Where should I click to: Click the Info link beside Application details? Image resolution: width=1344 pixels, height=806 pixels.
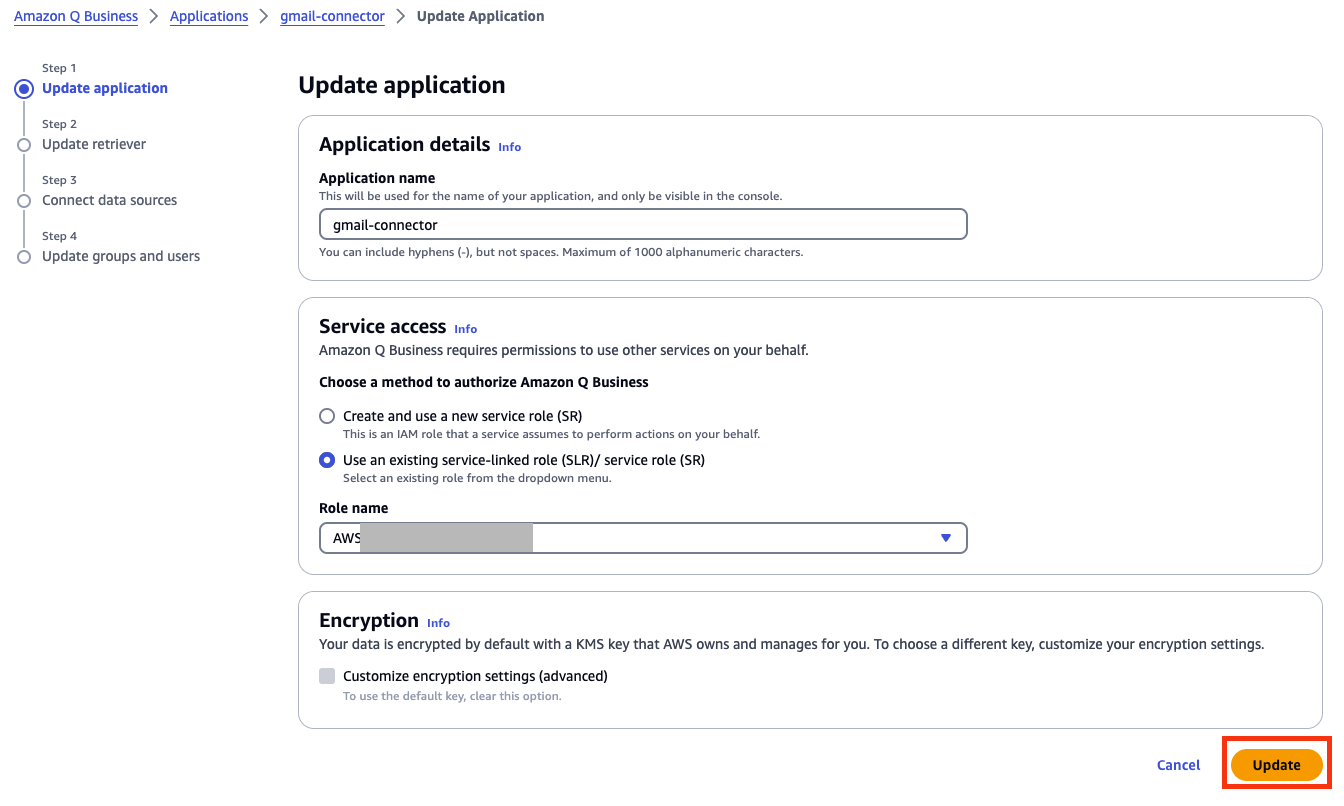pyautogui.click(x=510, y=147)
